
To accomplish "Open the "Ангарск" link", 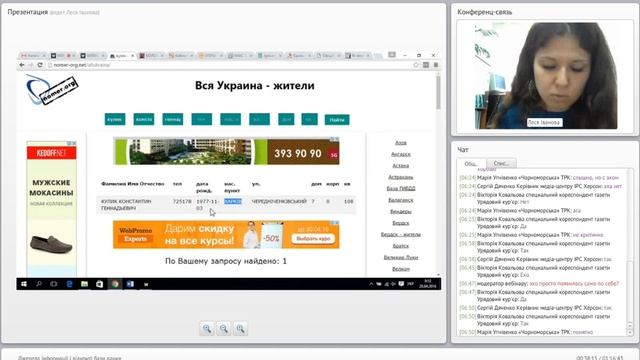I will 401,154.
